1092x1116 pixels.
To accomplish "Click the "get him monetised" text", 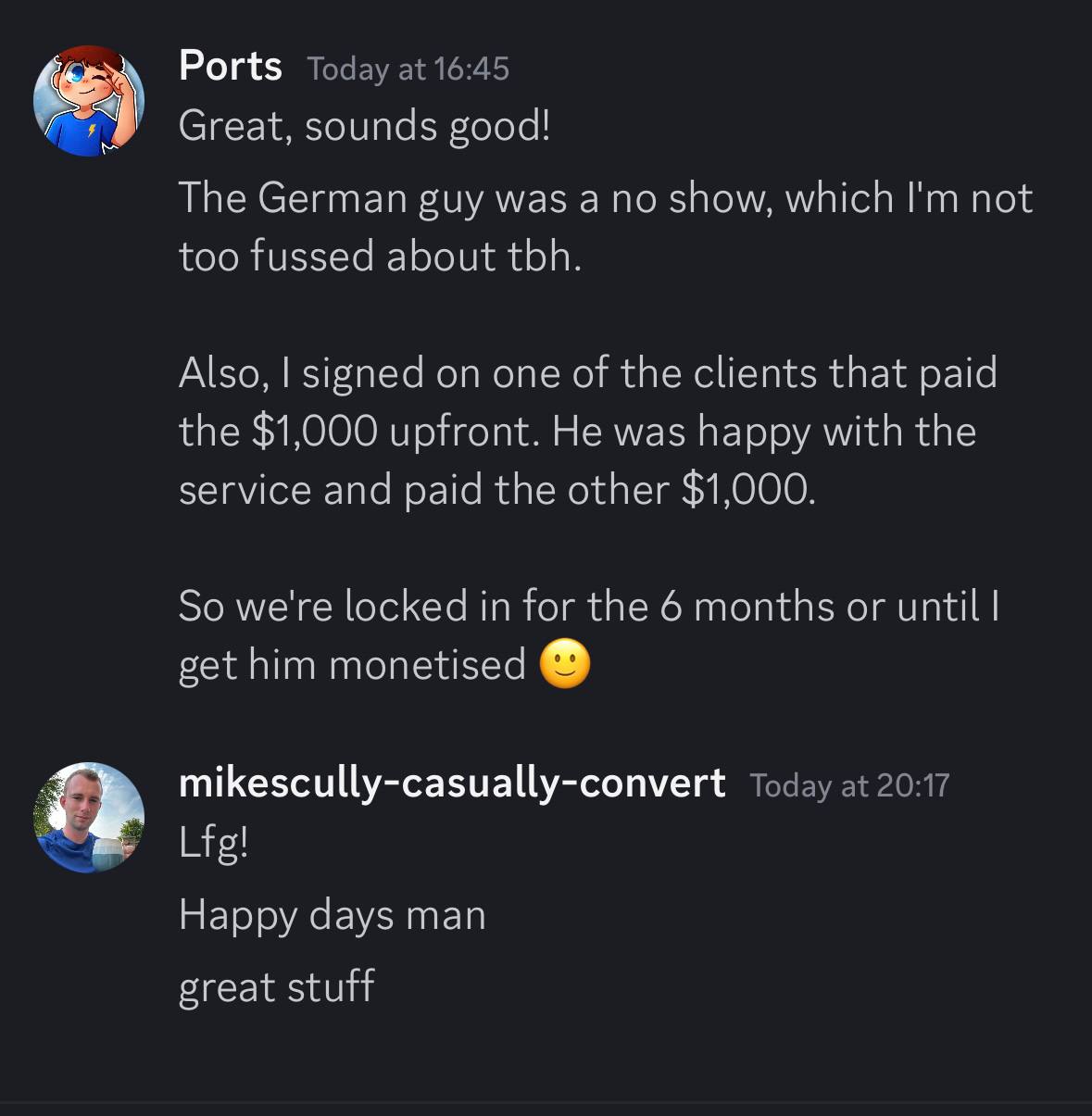I will tap(353, 665).
